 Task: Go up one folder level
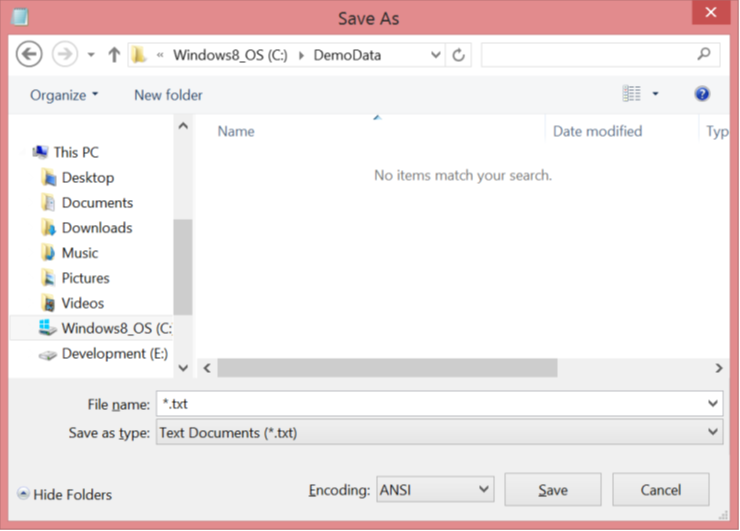click(114, 55)
